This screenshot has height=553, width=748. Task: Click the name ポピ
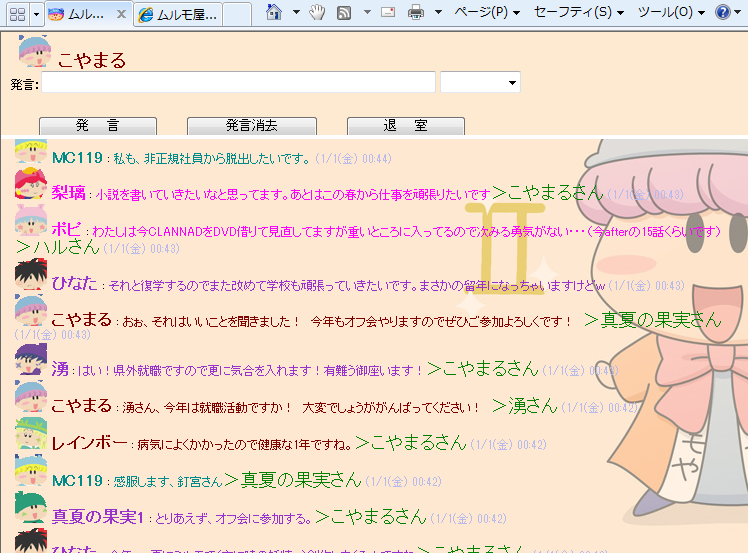(x=67, y=230)
